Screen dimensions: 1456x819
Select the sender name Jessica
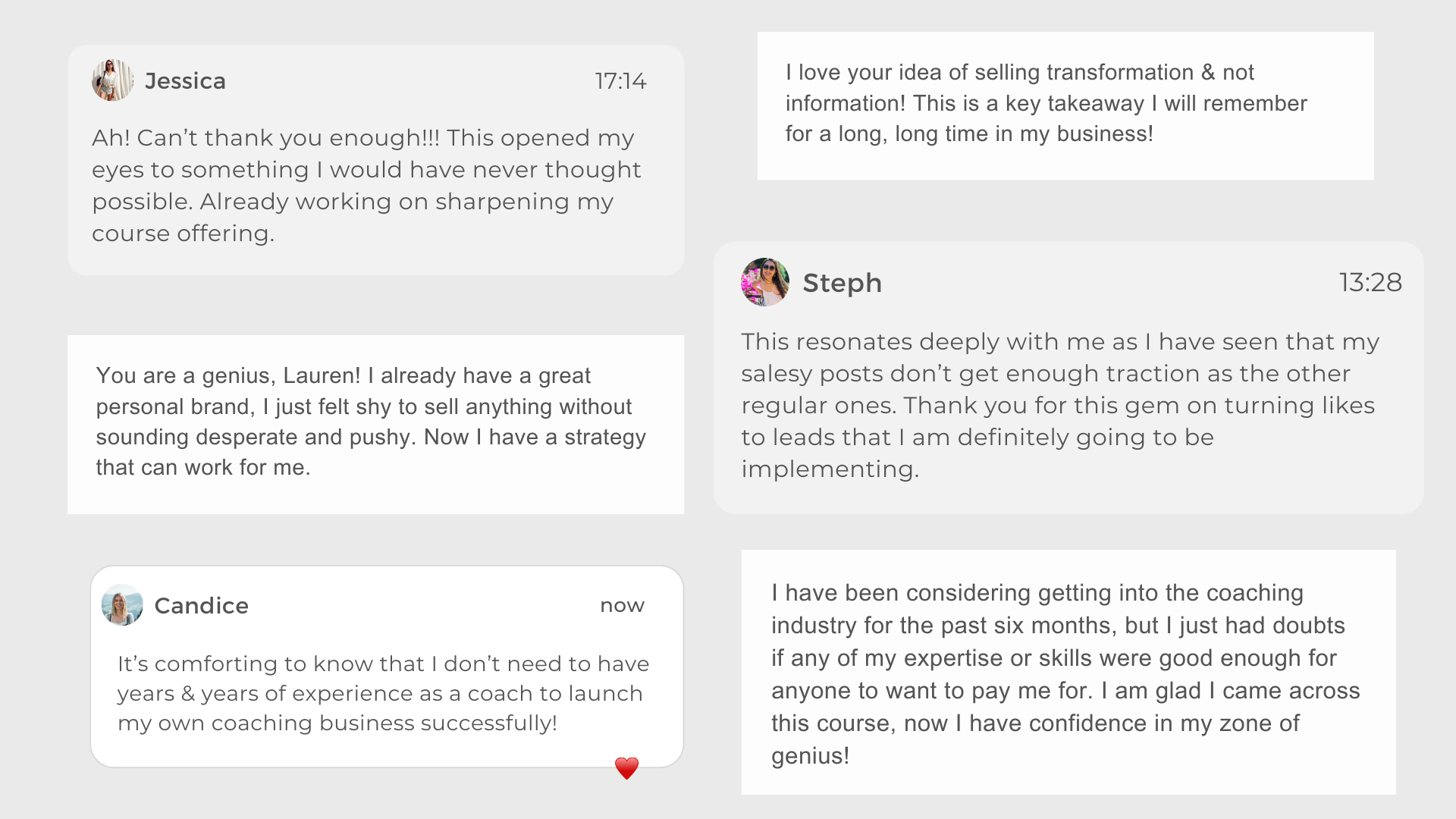[185, 81]
